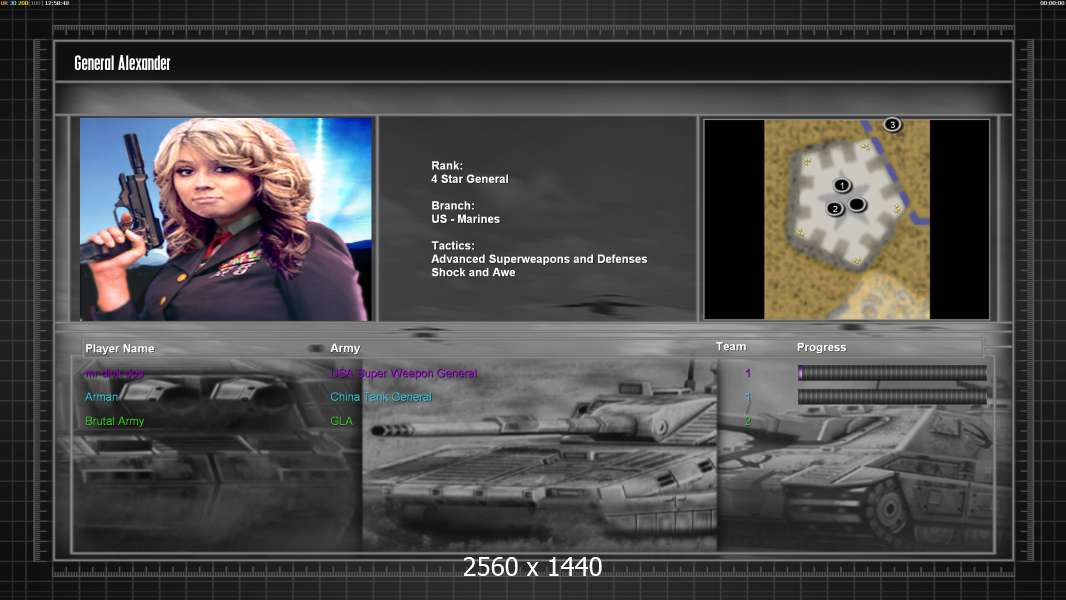The image size is (1066, 600).
Task: Click the 'Team' column header
Action: [731, 347]
